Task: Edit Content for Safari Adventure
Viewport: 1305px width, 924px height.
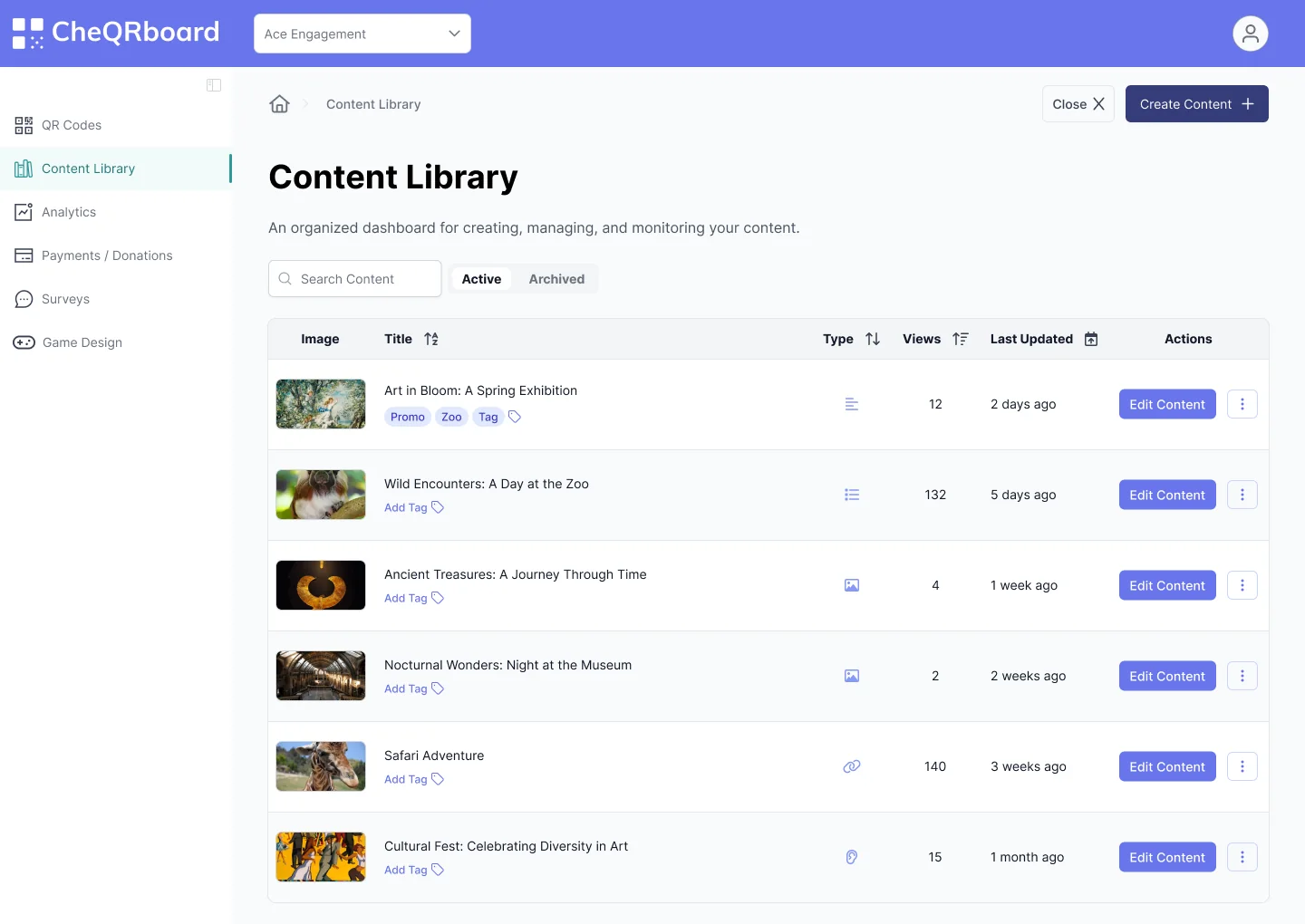Action: [x=1167, y=766]
